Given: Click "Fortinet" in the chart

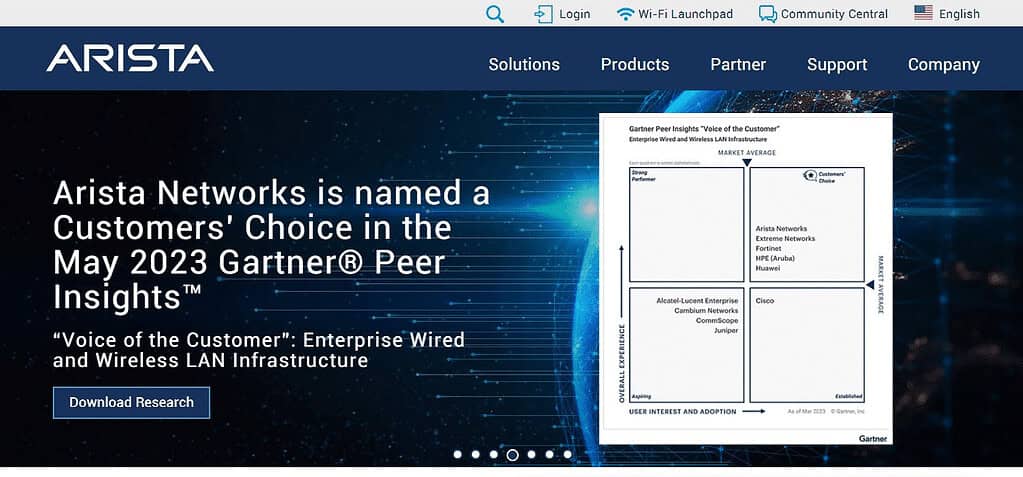Looking at the screenshot, I should [769, 249].
